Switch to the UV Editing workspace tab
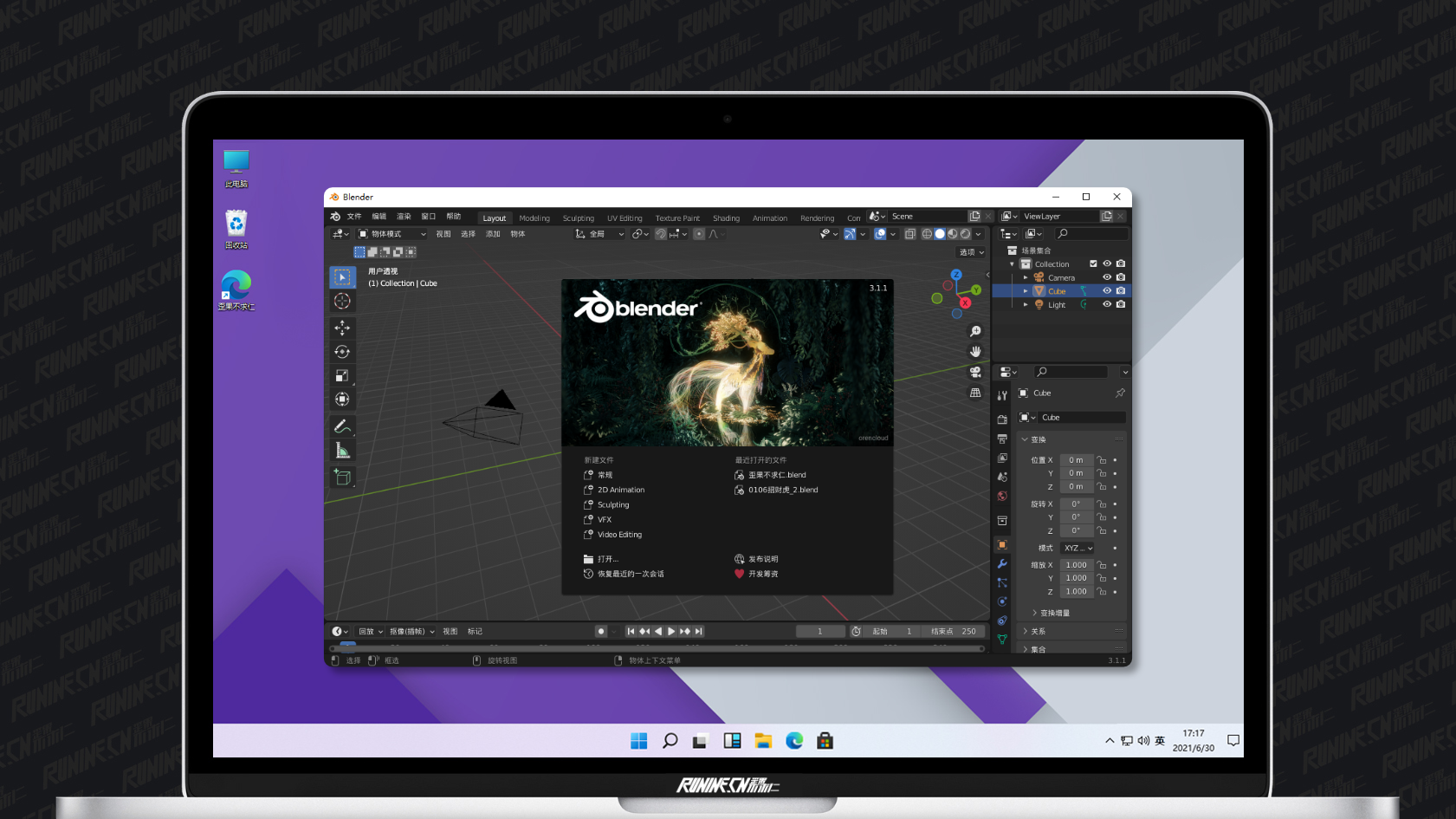Image resolution: width=1456 pixels, height=819 pixels. click(x=624, y=218)
